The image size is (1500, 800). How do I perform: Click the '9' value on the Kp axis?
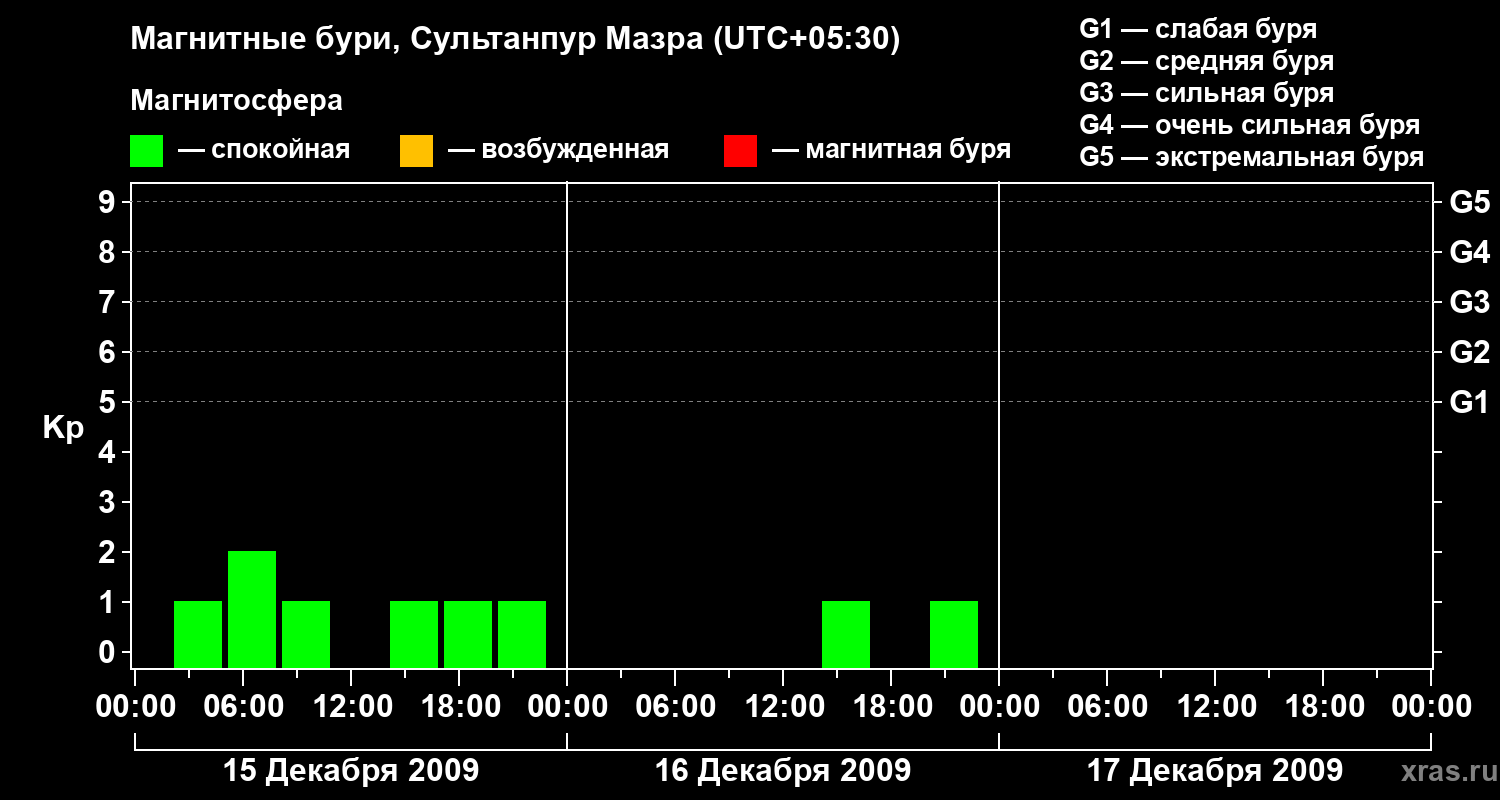(109, 202)
